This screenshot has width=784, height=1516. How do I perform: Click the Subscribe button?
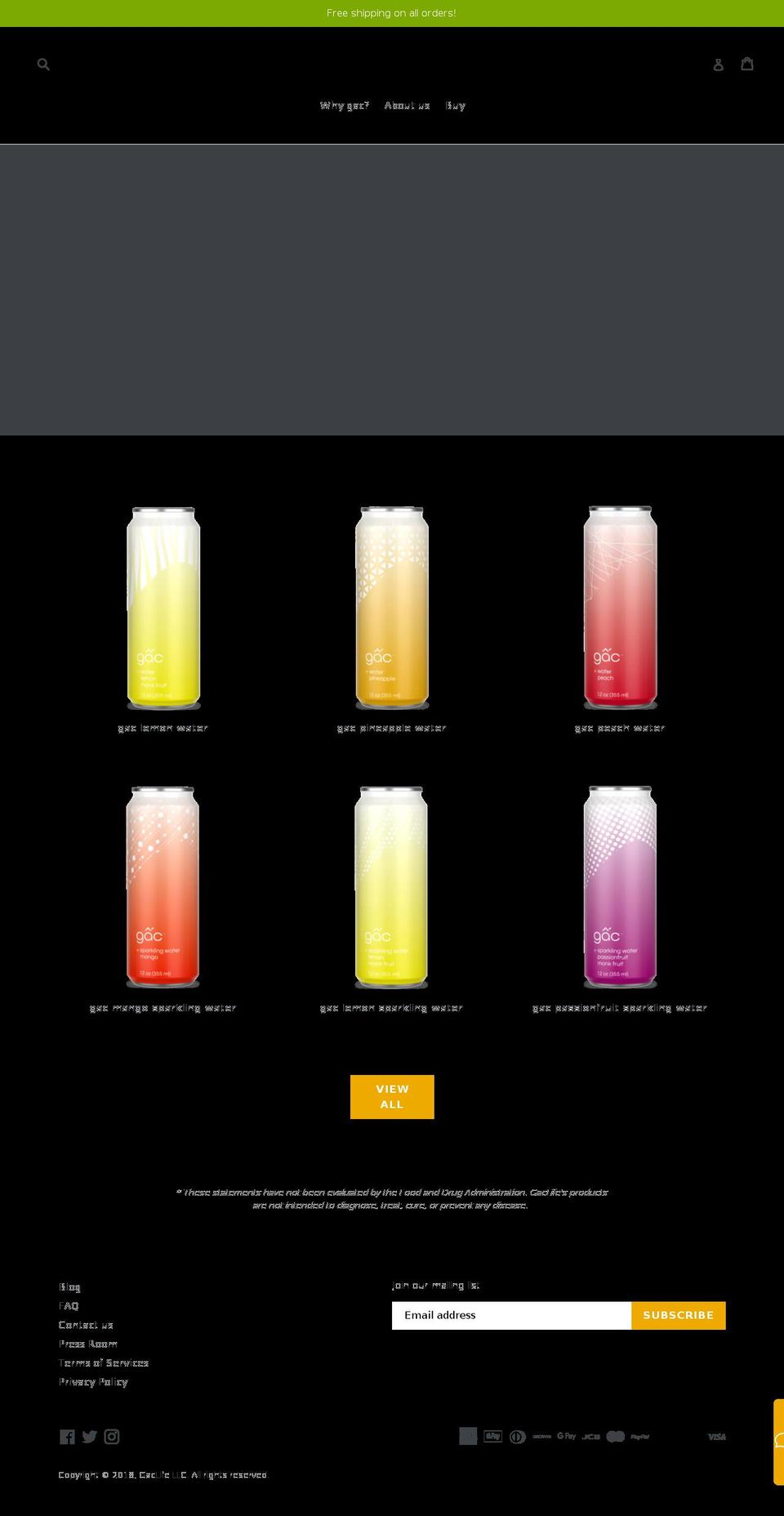pos(678,1315)
